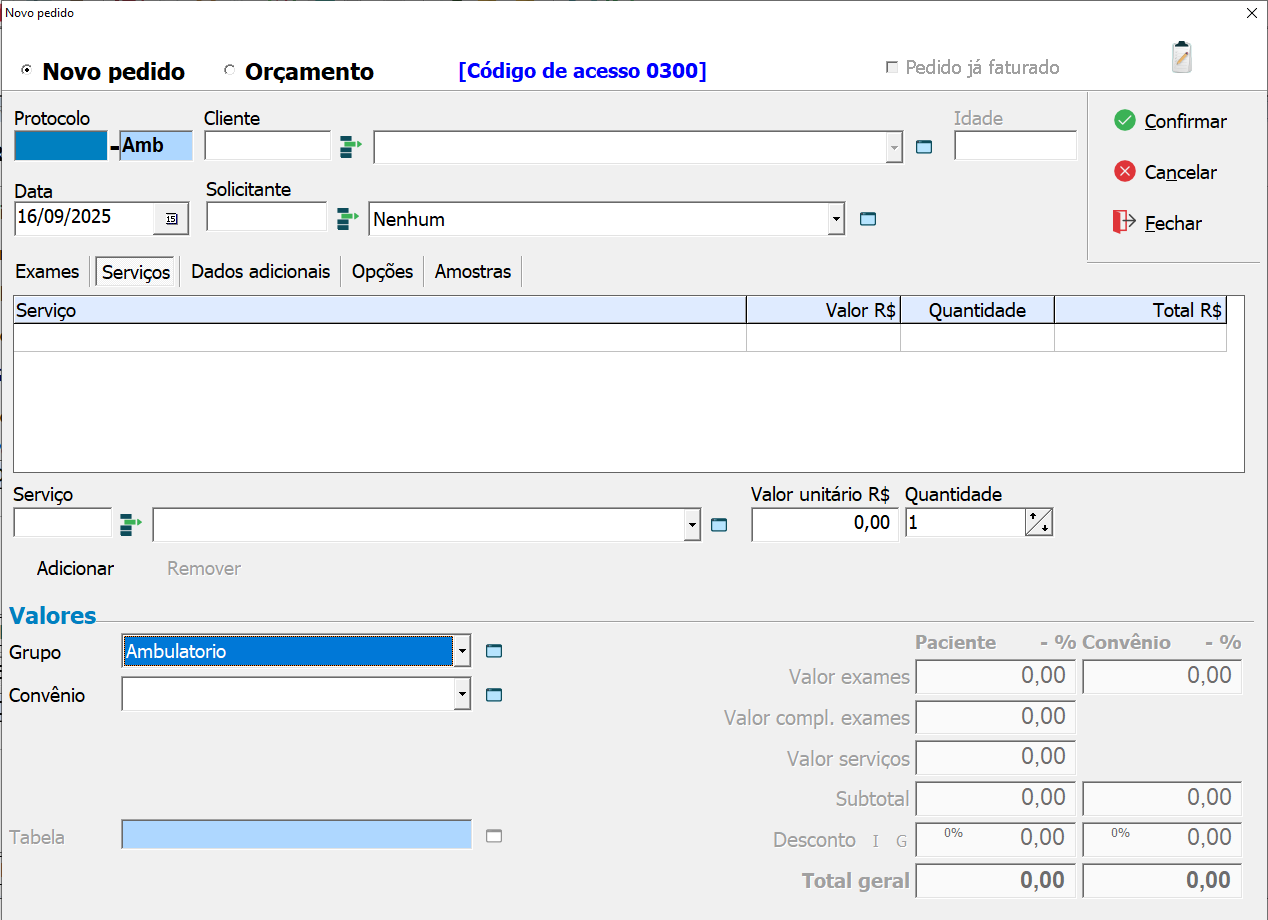Viewport: 1268px width, 920px height.
Task: Open Grupo registry window icon
Action: [x=494, y=651]
